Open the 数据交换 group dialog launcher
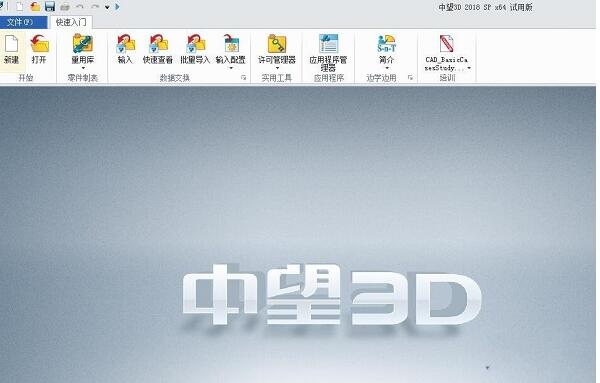The width and height of the screenshot is (600, 383). (243, 78)
